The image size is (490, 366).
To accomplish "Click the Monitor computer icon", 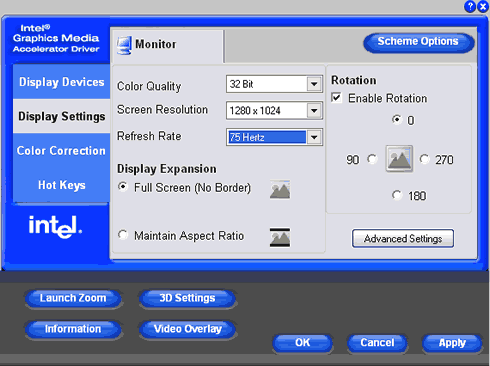I will coord(124,46).
